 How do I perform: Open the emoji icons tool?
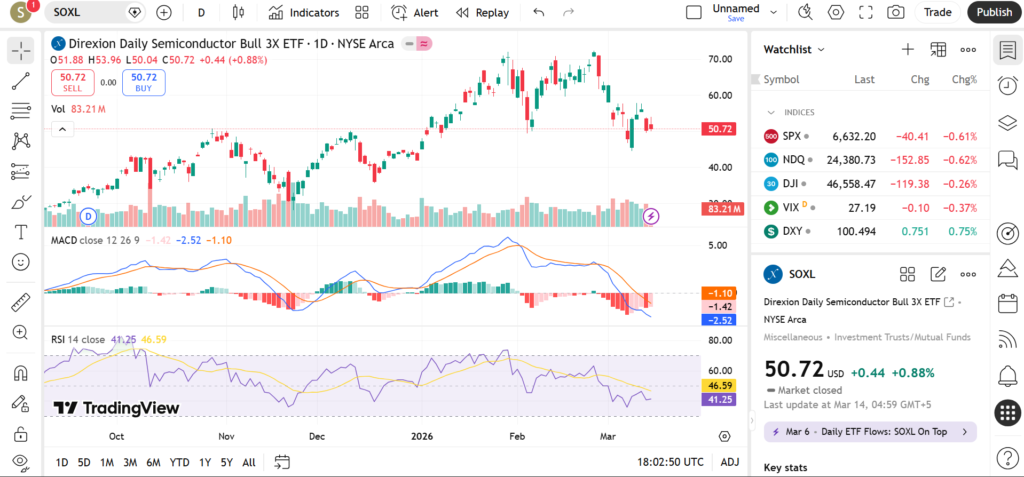[x=21, y=262]
